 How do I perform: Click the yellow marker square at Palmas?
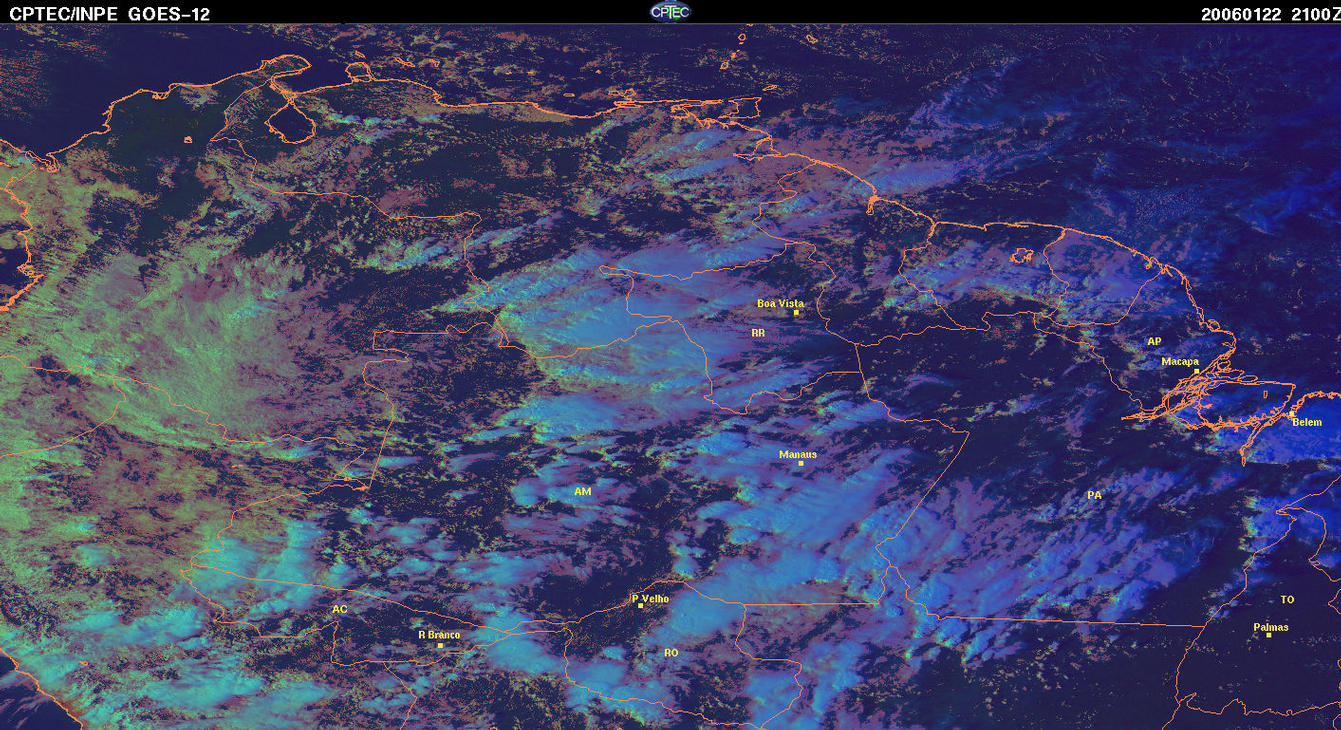click(1268, 636)
